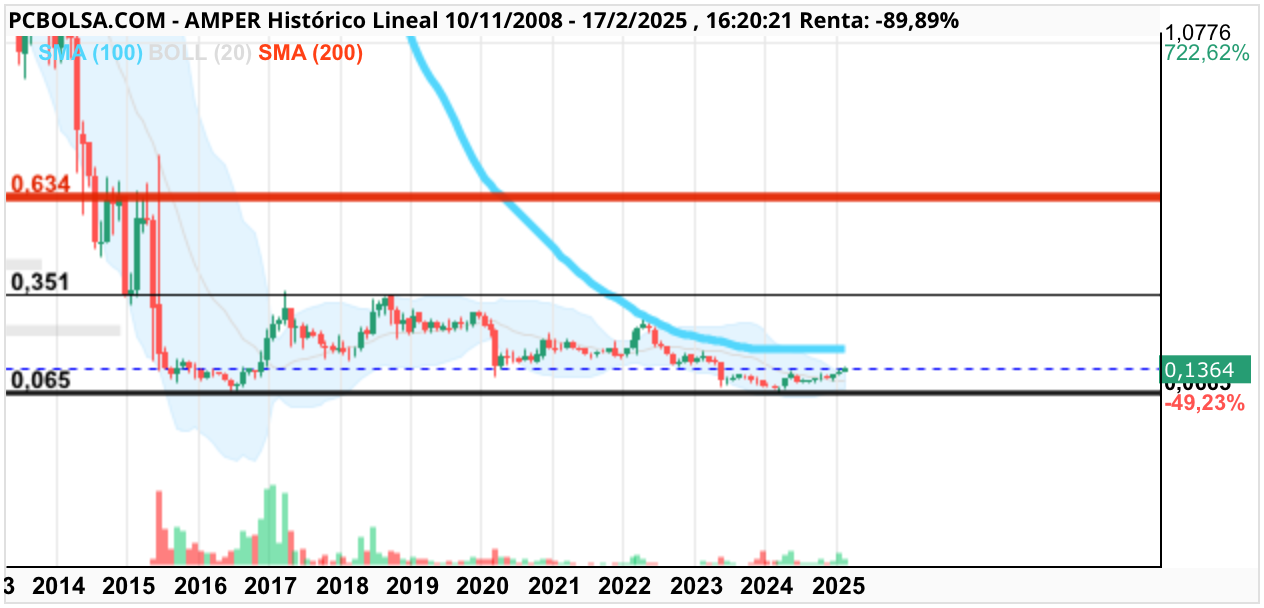This screenshot has width=1264, height=608.
Task: Select the 2025 year on time axis
Action: click(838, 586)
